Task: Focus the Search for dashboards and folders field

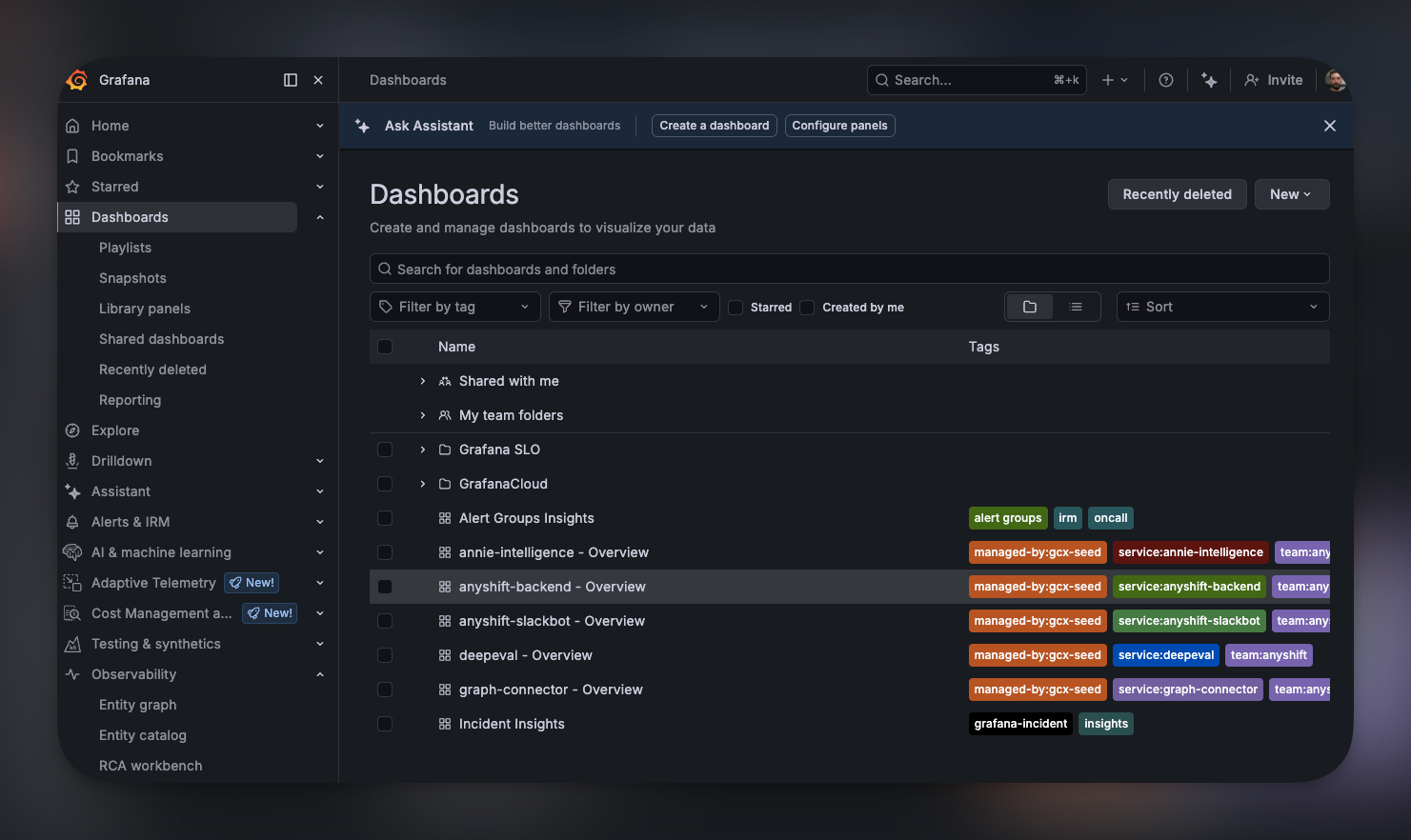Action: tap(850, 269)
